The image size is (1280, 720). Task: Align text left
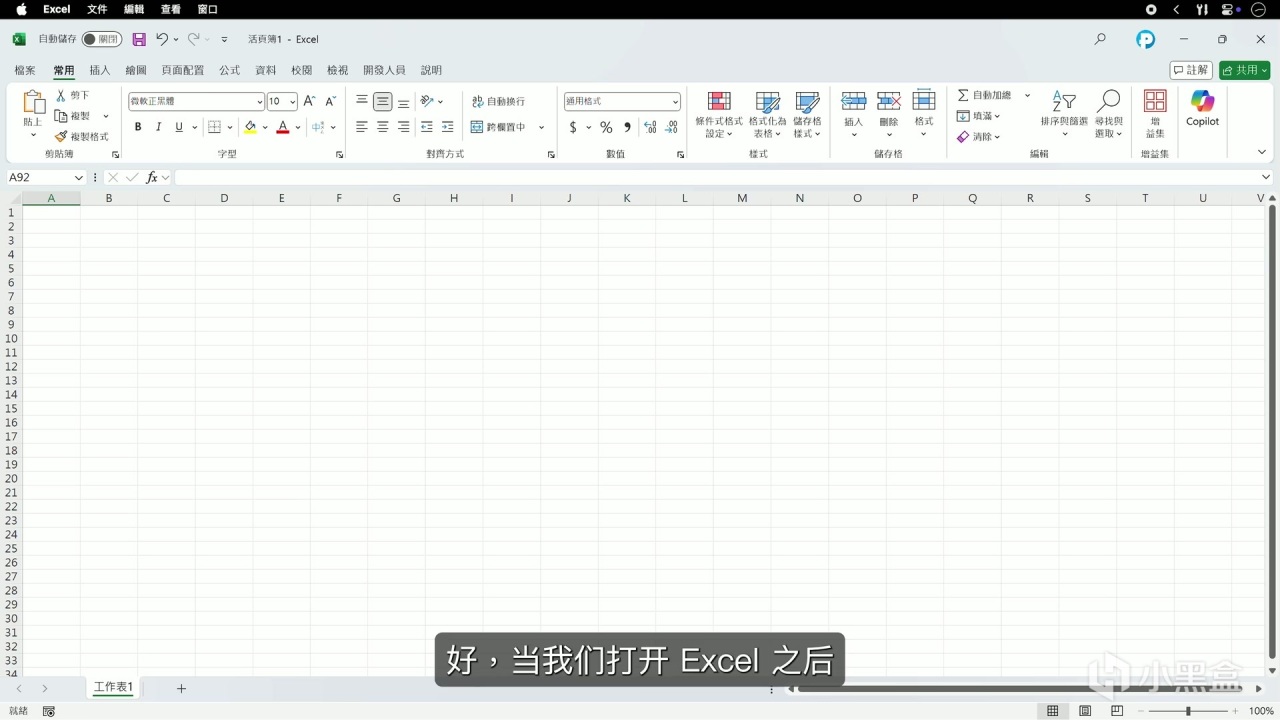(362, 127)
